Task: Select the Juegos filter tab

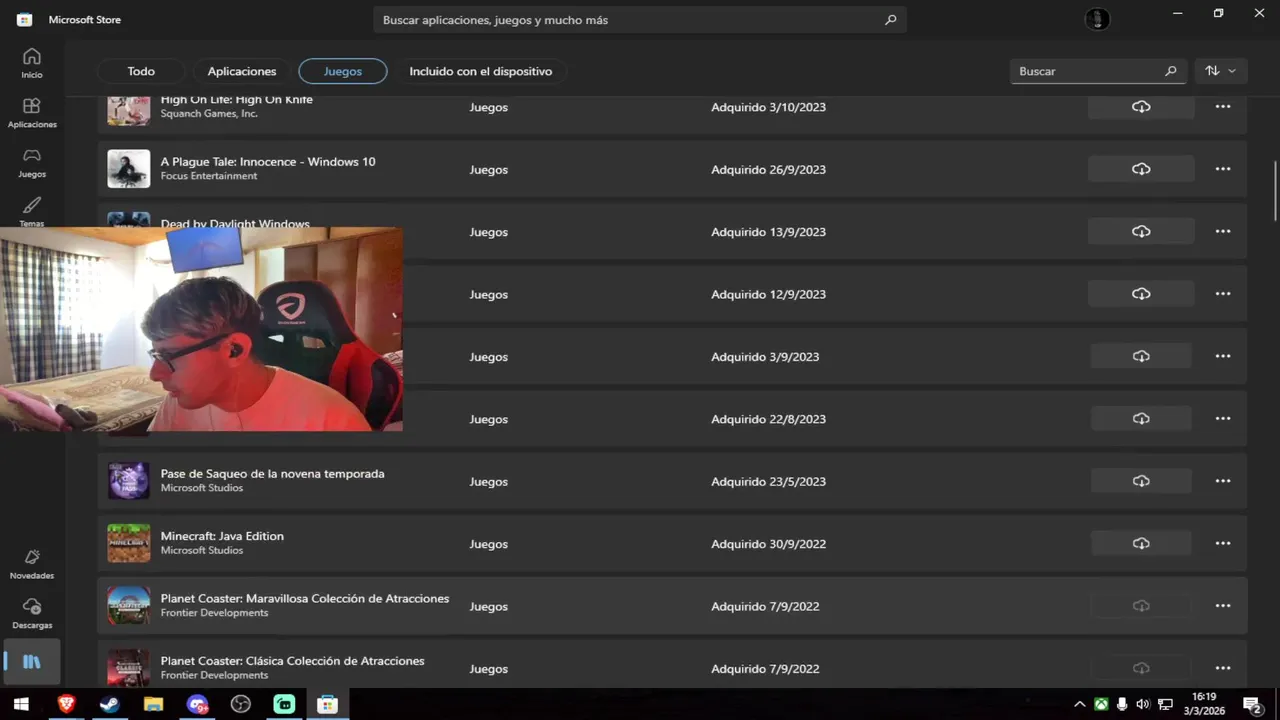Action: [x=343, y=71]
